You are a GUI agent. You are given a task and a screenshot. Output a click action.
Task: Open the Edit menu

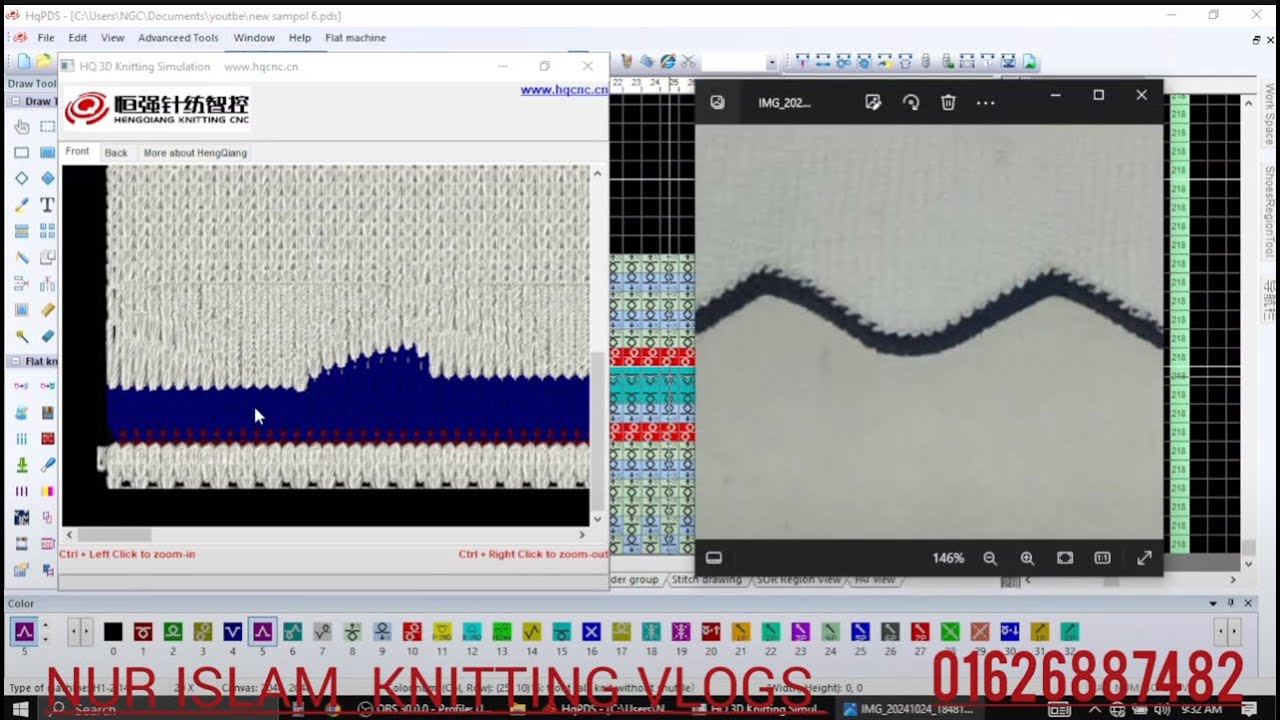point(78,38)
